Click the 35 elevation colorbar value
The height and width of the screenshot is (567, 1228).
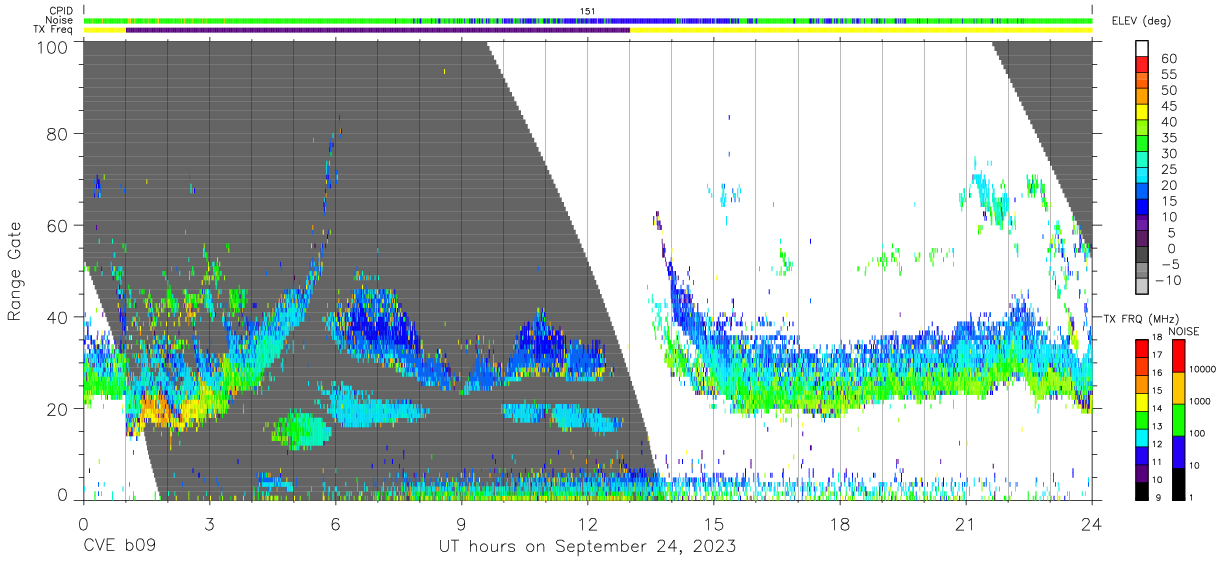(1167, 138)
